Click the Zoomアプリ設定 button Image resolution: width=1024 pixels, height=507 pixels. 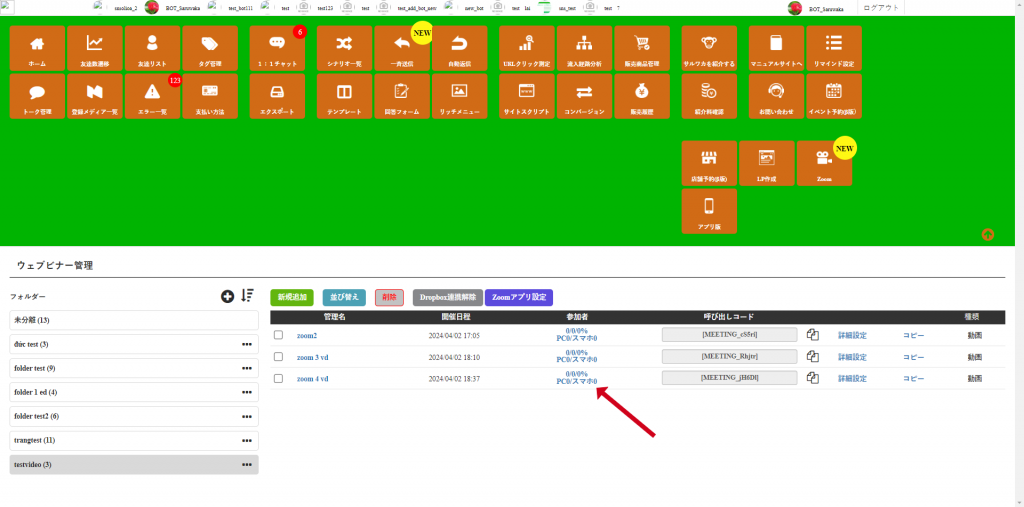tap(519, 297)
